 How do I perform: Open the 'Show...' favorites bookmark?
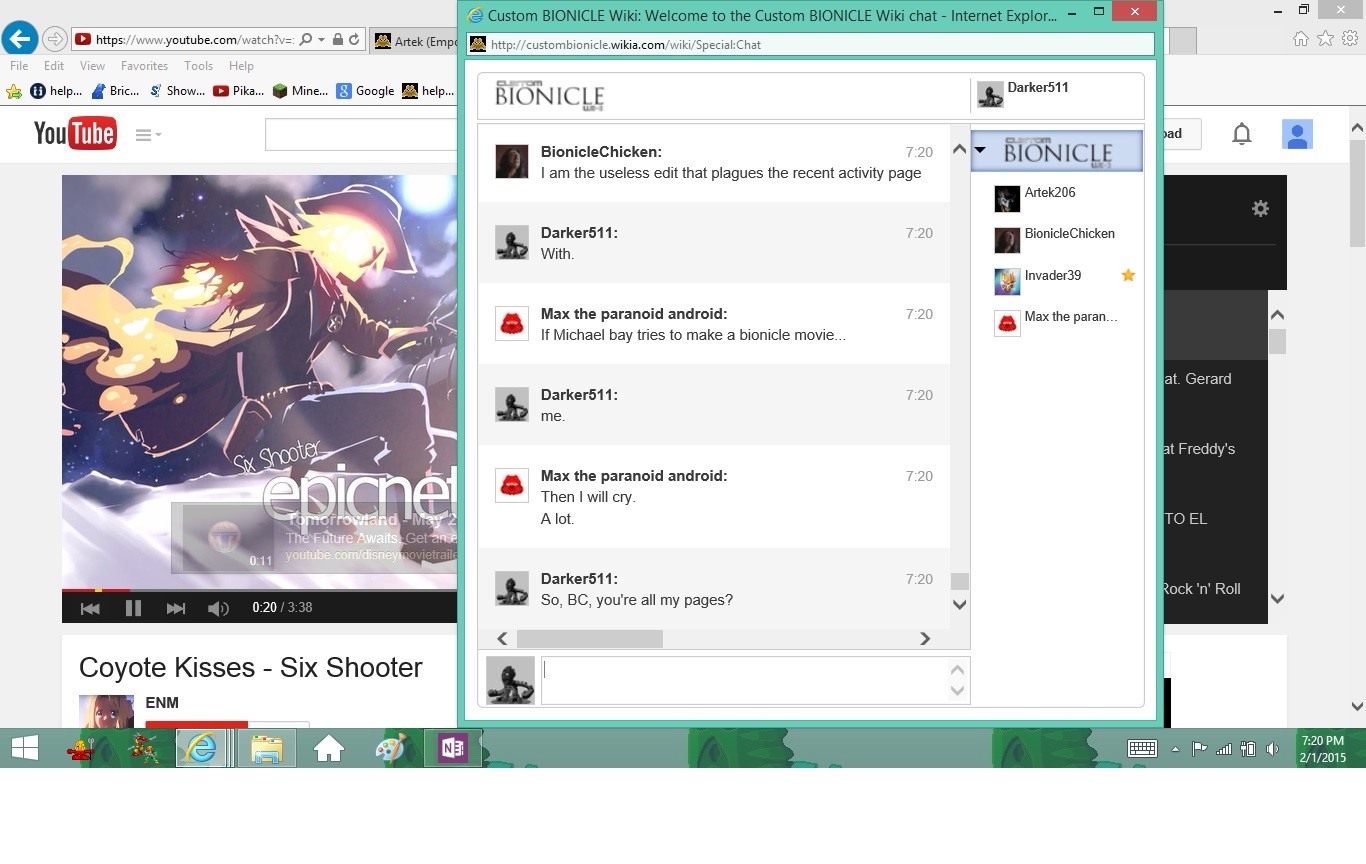177,91
